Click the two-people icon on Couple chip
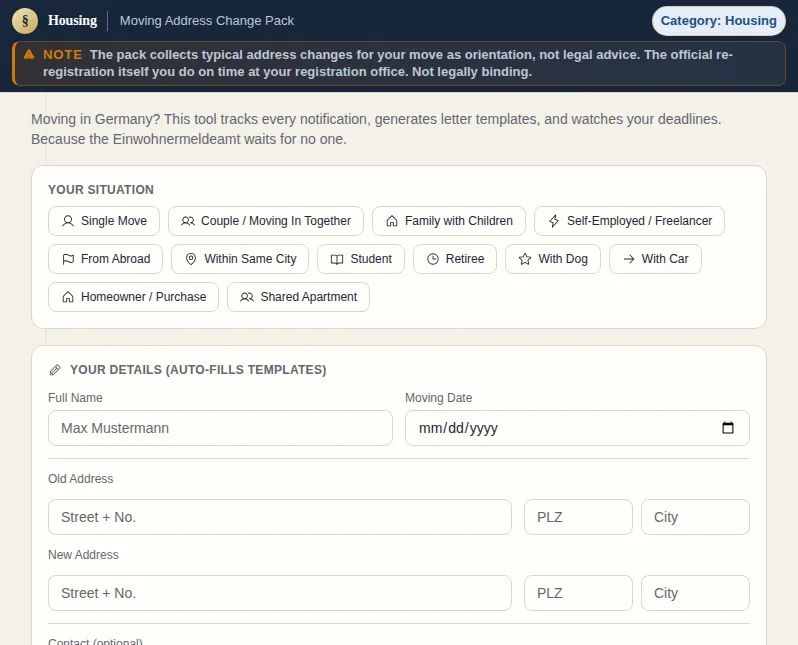Viewport: 798px width, 645px height. point(188,221)
